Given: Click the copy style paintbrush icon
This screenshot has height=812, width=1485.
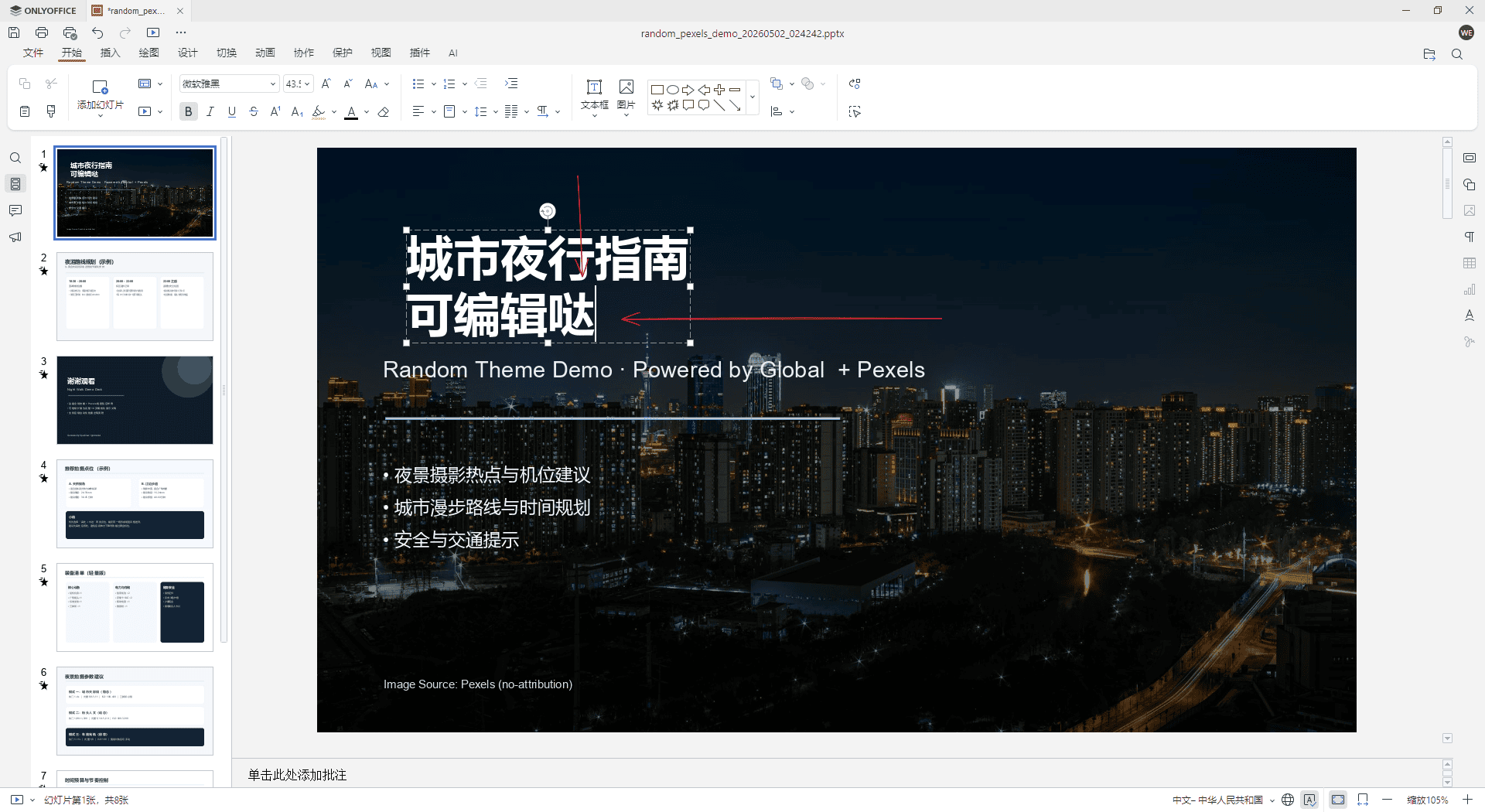Looking at the screenshot, I should point(51,111).
